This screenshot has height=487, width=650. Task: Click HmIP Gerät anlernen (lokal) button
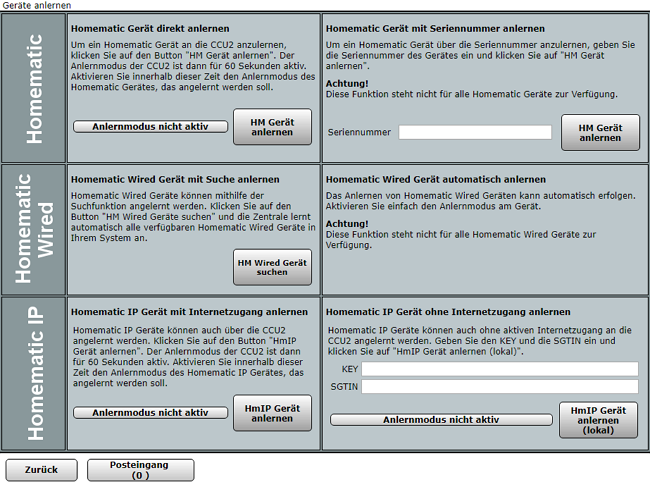pyautogui.click(x=599, y=419)
